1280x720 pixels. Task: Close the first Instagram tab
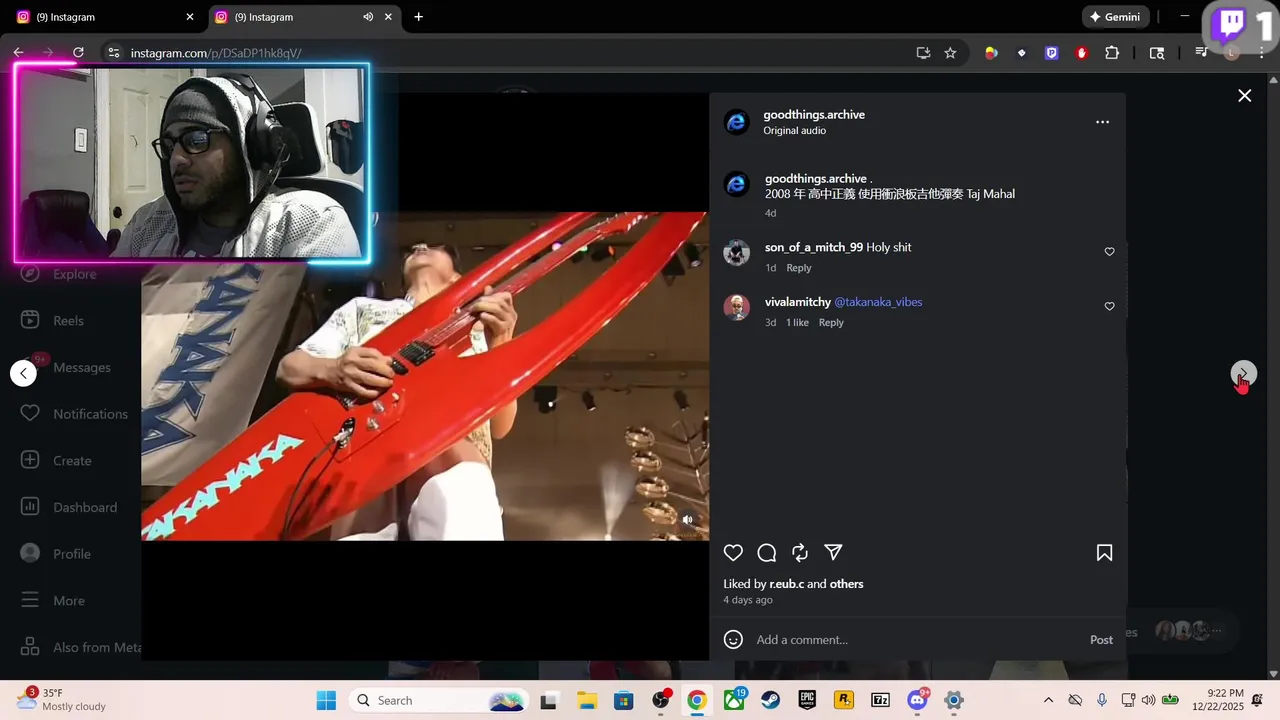click(190, 17)
